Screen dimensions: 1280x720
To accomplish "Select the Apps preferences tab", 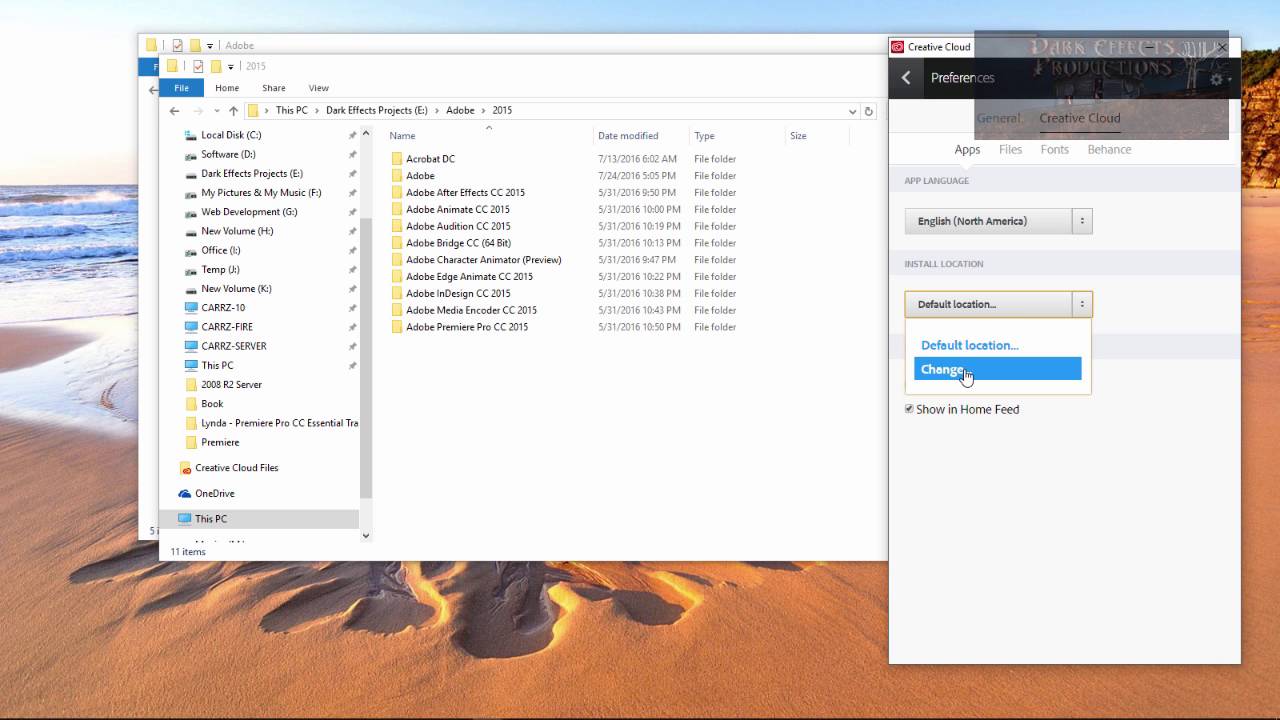I will [967, 149].
